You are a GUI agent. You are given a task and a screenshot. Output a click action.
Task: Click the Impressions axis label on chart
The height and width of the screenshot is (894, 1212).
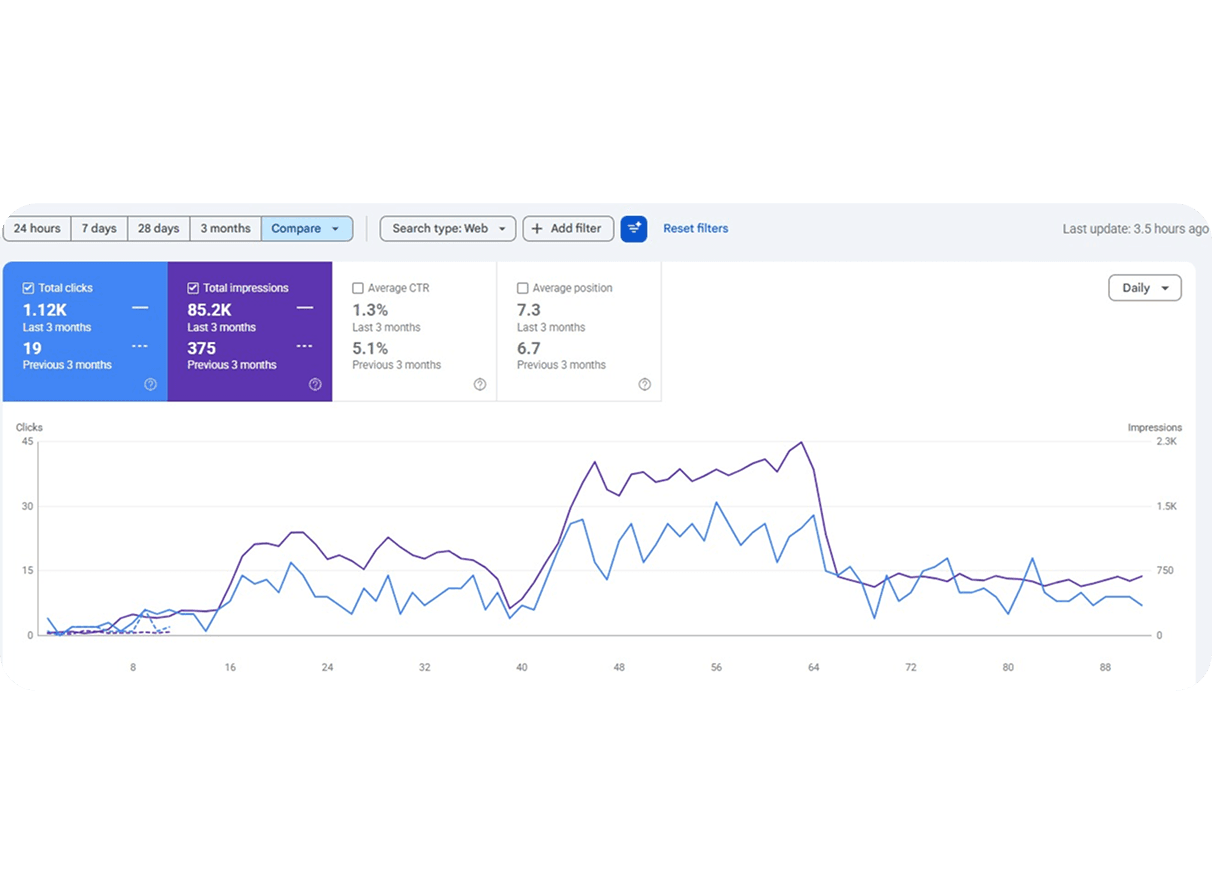[1155, 427]
